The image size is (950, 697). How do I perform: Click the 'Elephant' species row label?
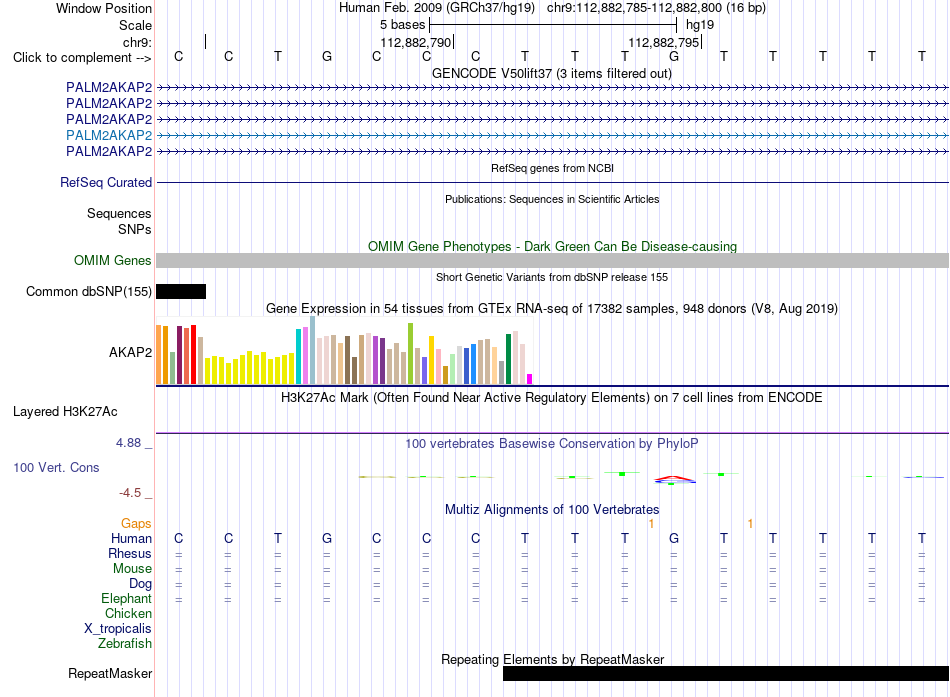126,599
